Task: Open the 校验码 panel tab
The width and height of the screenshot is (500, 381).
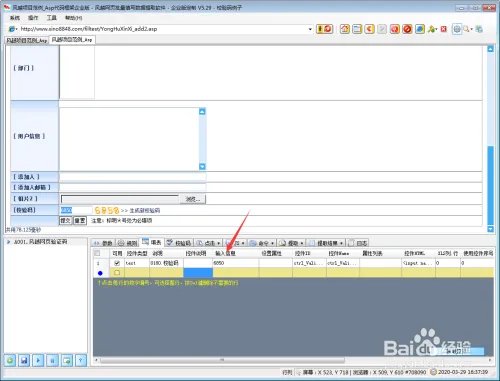Action: pyautogui.click(x=179, y=243)
